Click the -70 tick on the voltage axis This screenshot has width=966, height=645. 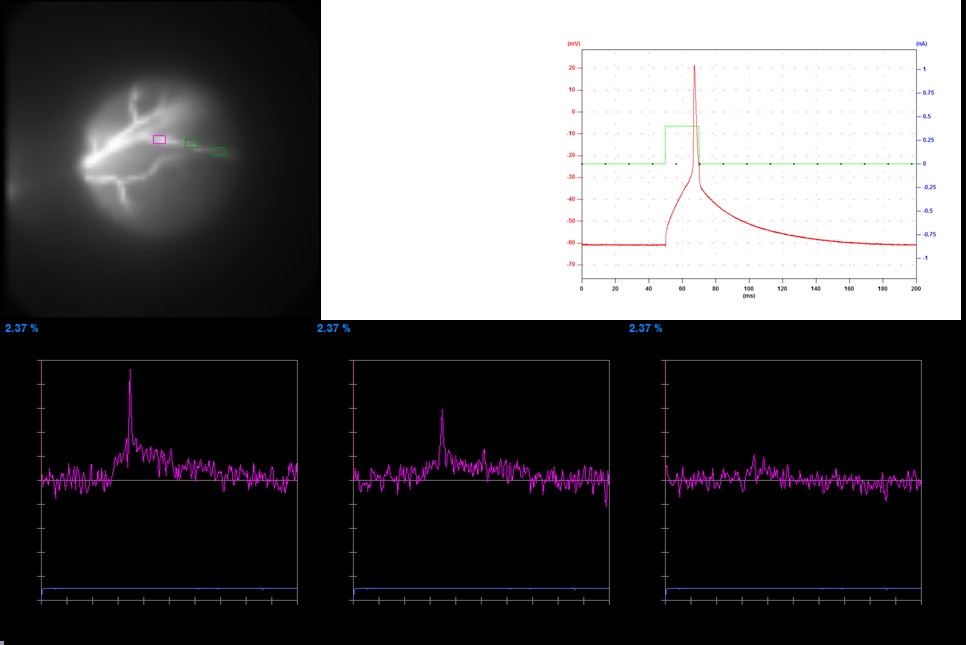tap(571, 264)
